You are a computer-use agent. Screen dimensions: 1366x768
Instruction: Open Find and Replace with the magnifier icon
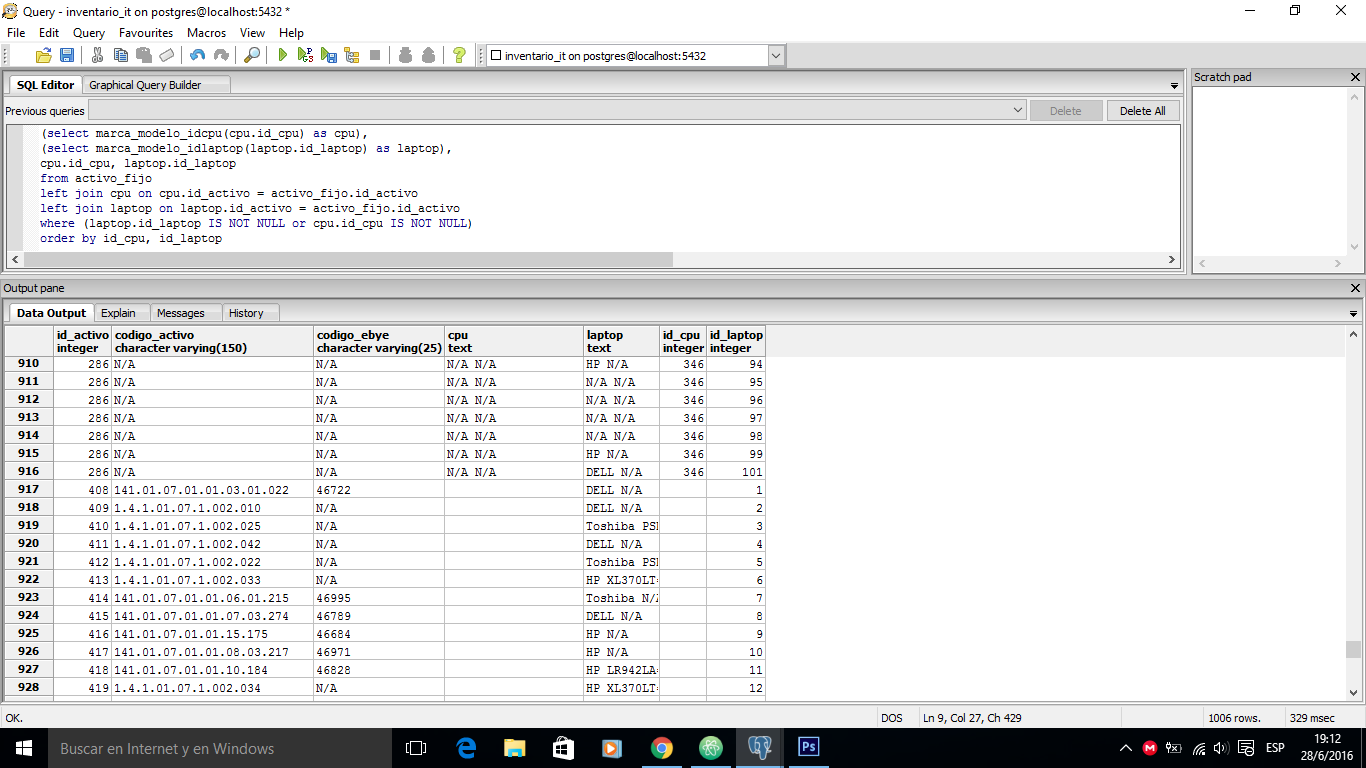(252, 55)
